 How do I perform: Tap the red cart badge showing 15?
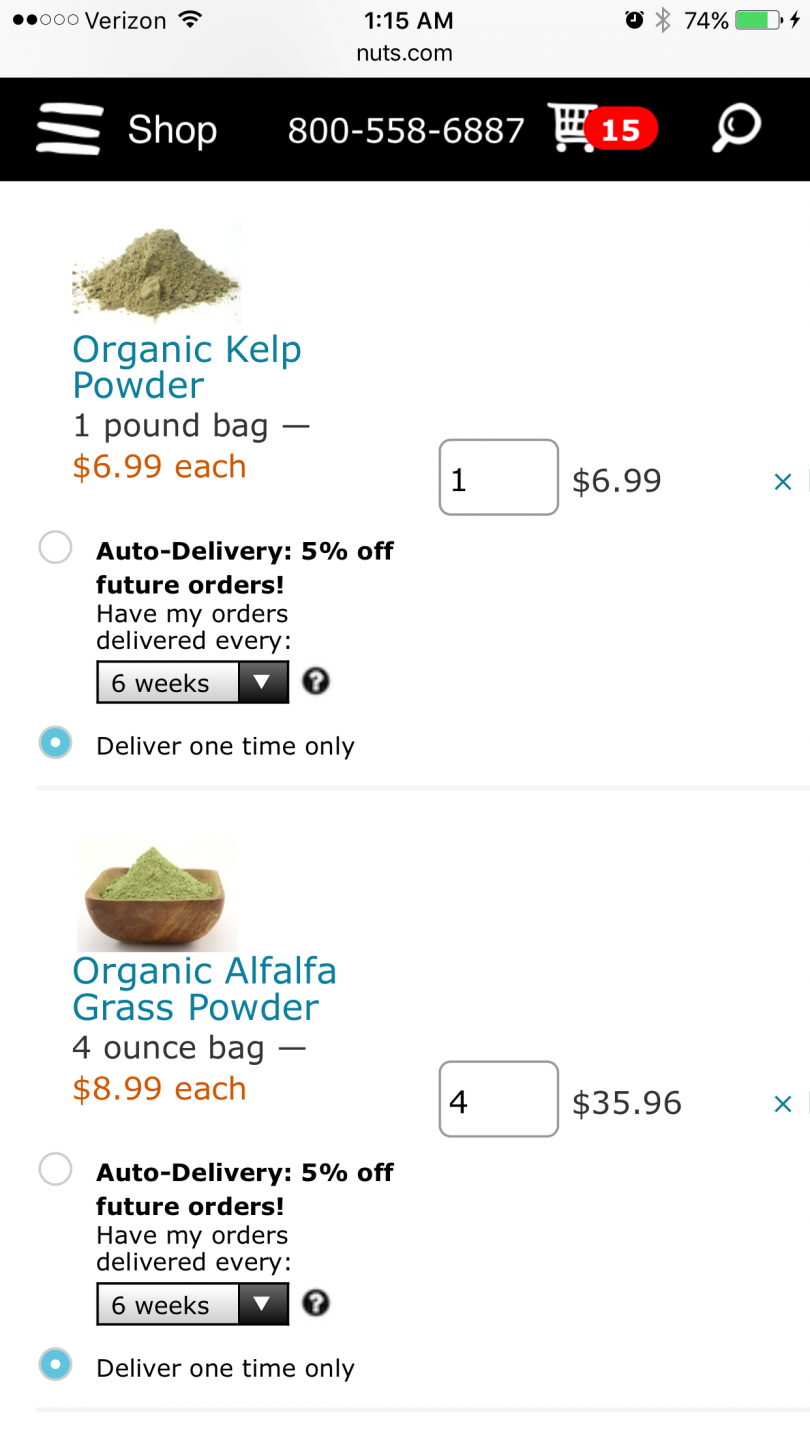pyautogui.click(x=621, y=129)
